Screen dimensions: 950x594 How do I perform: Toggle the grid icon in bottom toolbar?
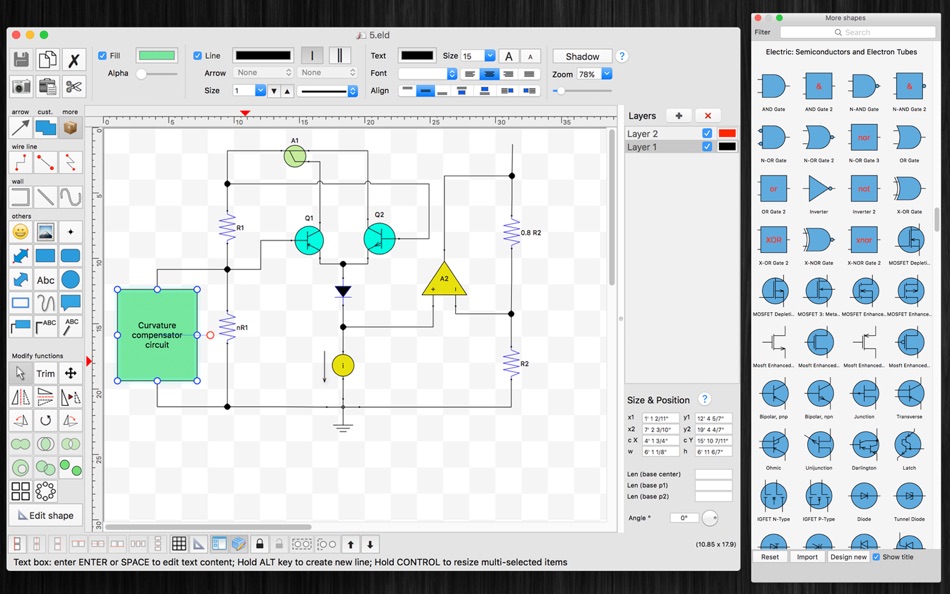click(179, 544)
